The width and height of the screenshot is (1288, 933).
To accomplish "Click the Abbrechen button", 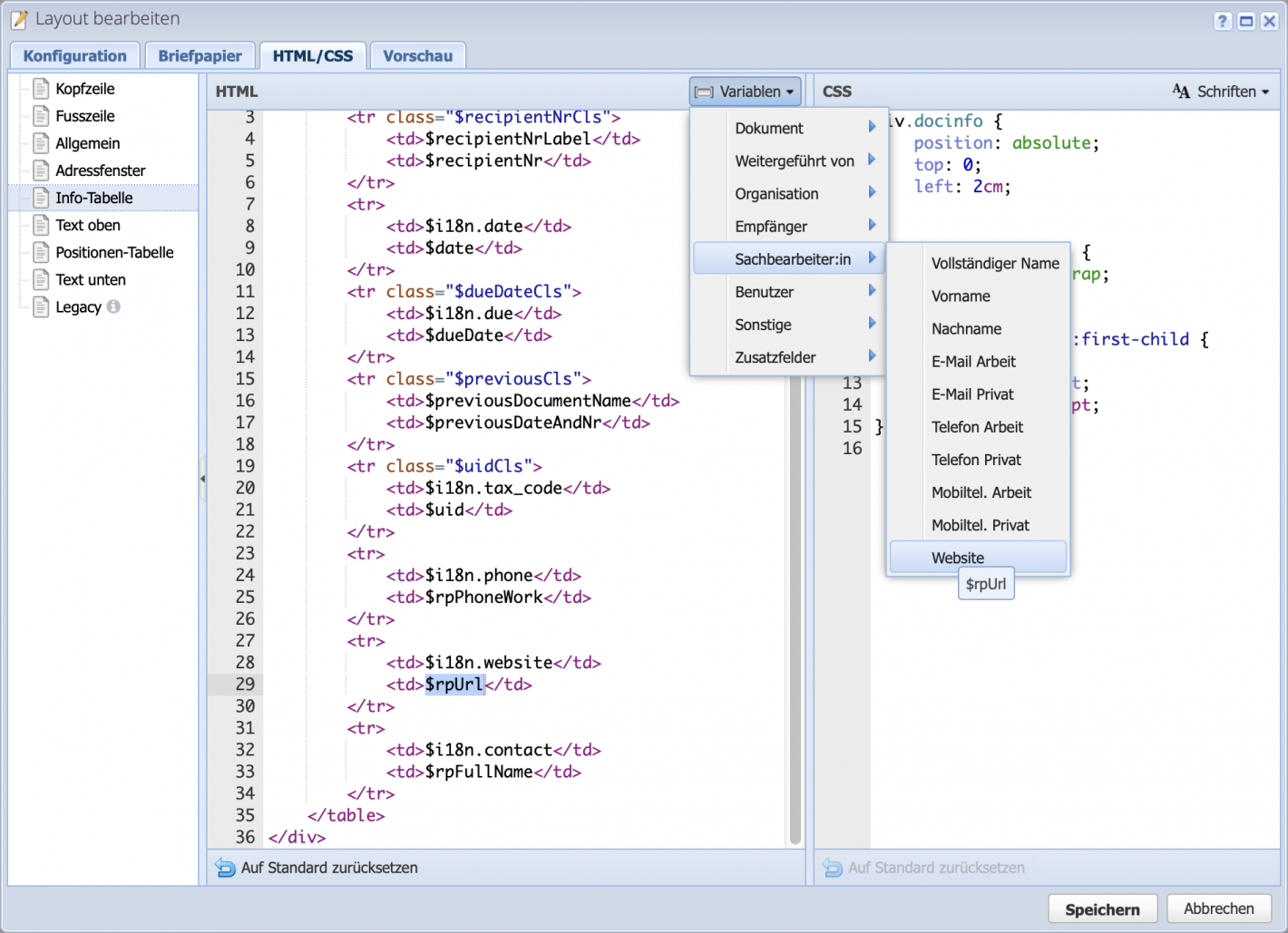I will tap(1218, 909).
